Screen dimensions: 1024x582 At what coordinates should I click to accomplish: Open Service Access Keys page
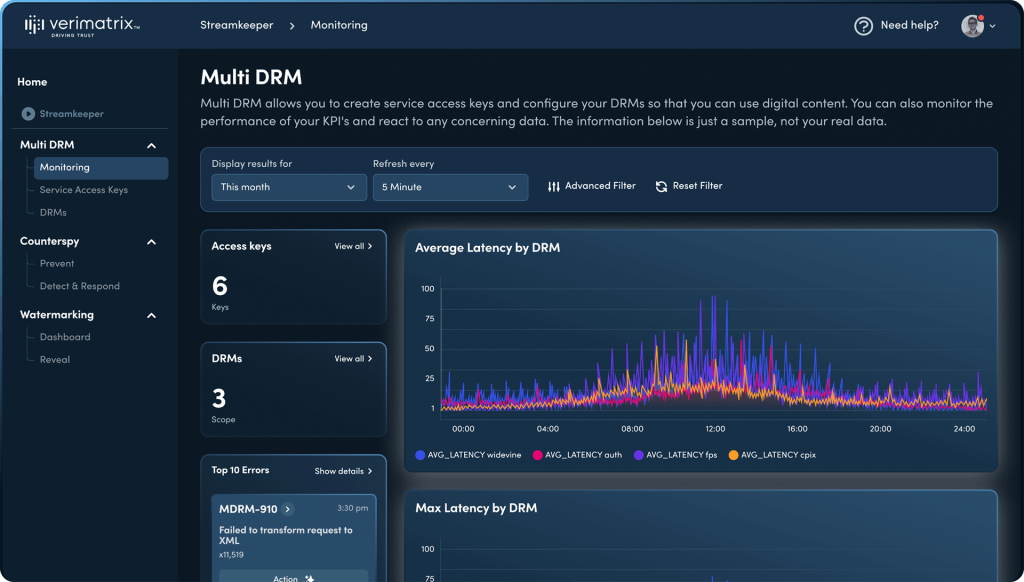click(x=84, y=190)
